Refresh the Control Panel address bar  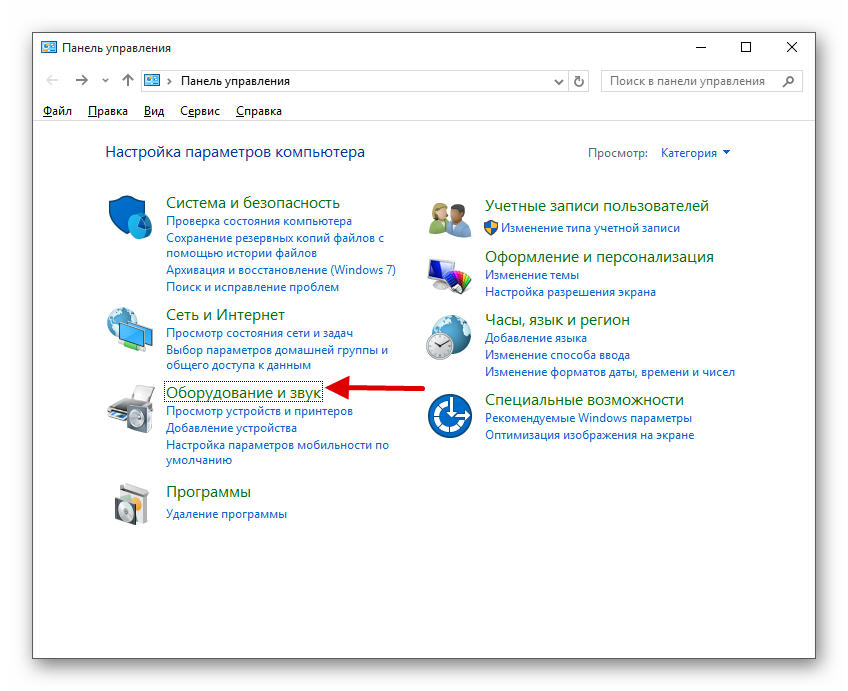point(580,81)
